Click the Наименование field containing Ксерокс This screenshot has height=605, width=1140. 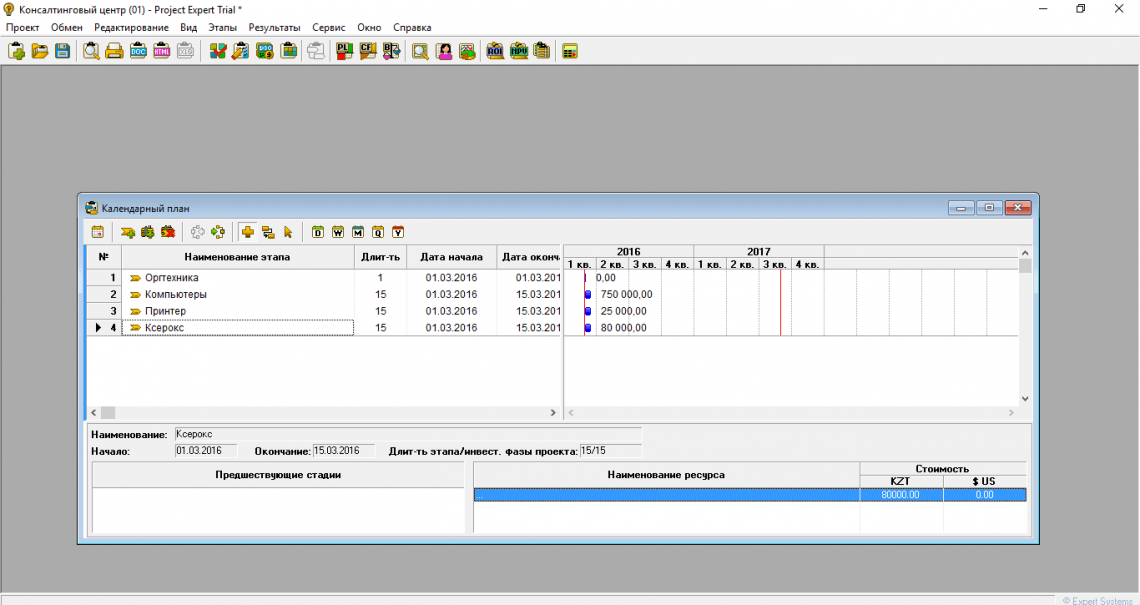pos(207,435)
